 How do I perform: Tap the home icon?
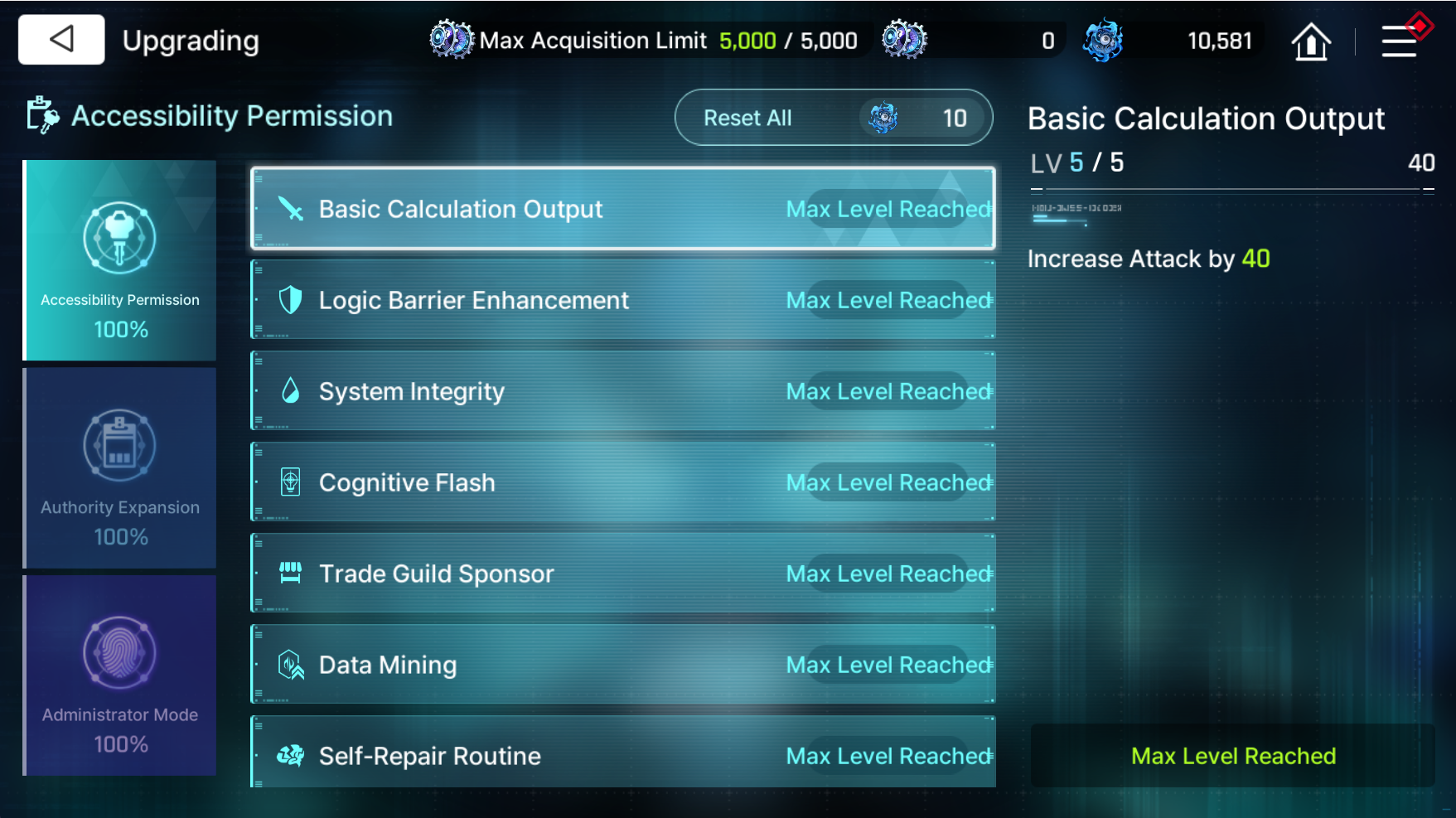click(x=1311, y=41)
